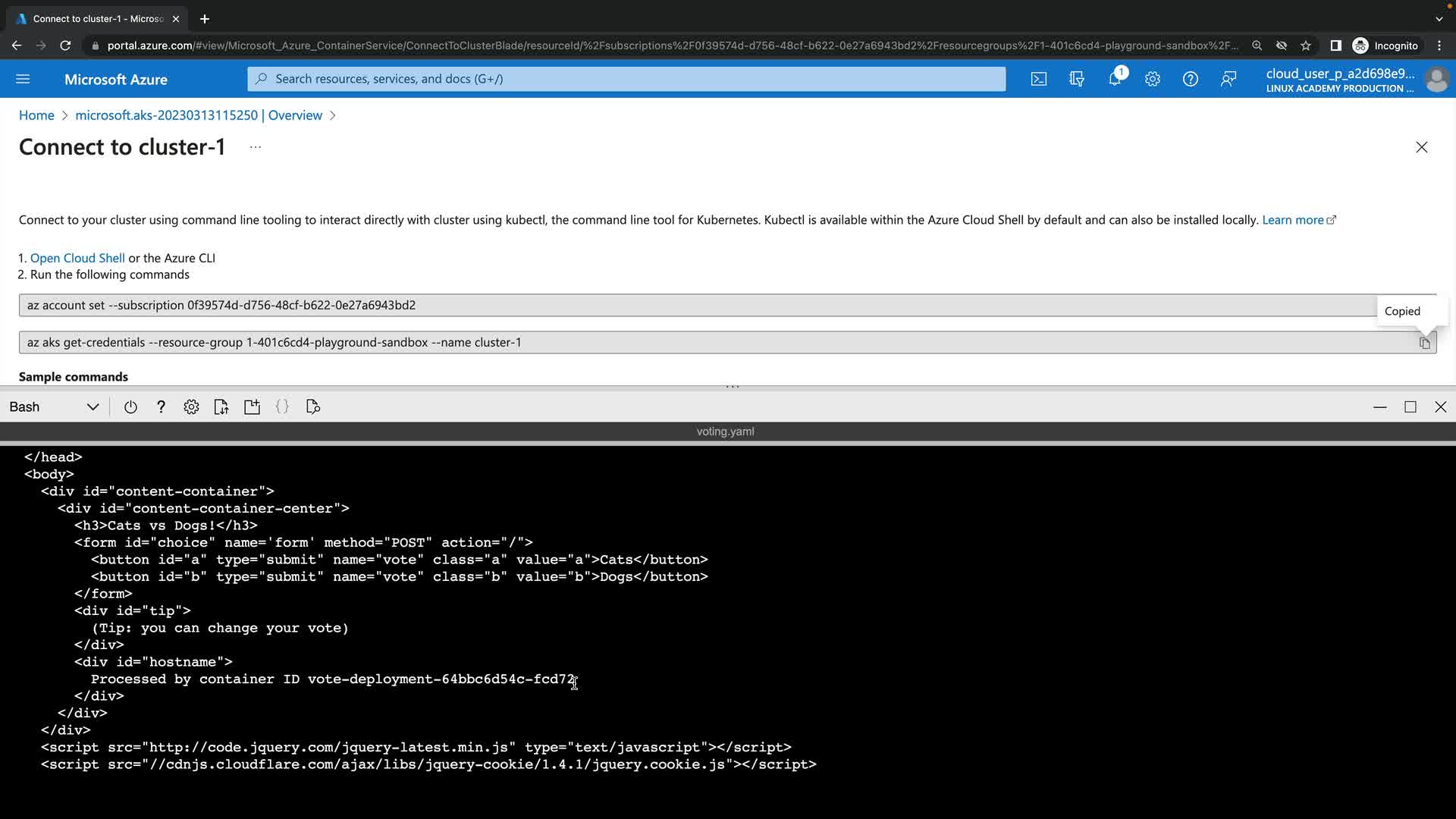Open the curly braces editor icon
Screen dimensions: 1456x819
(x=282, y=407)
